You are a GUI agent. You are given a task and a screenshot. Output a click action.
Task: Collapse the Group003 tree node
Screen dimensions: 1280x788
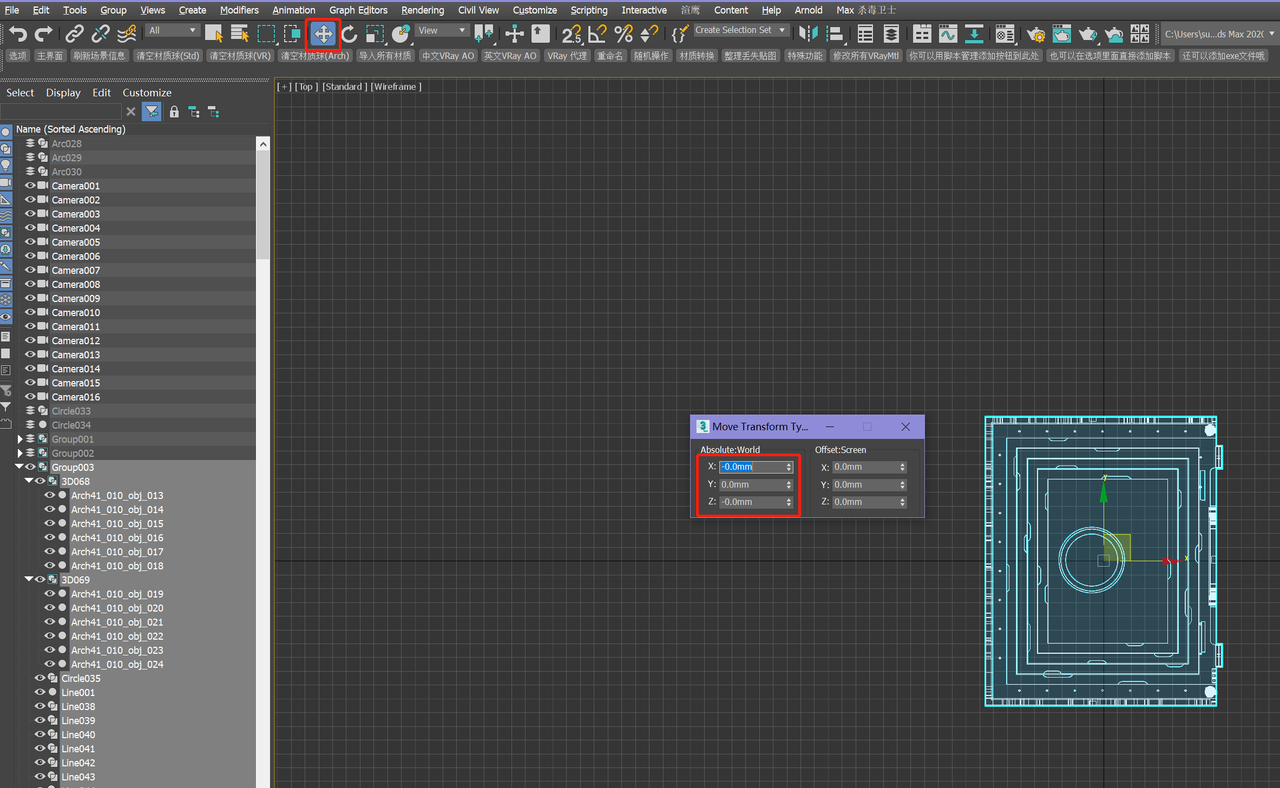[x=19, y=467]
